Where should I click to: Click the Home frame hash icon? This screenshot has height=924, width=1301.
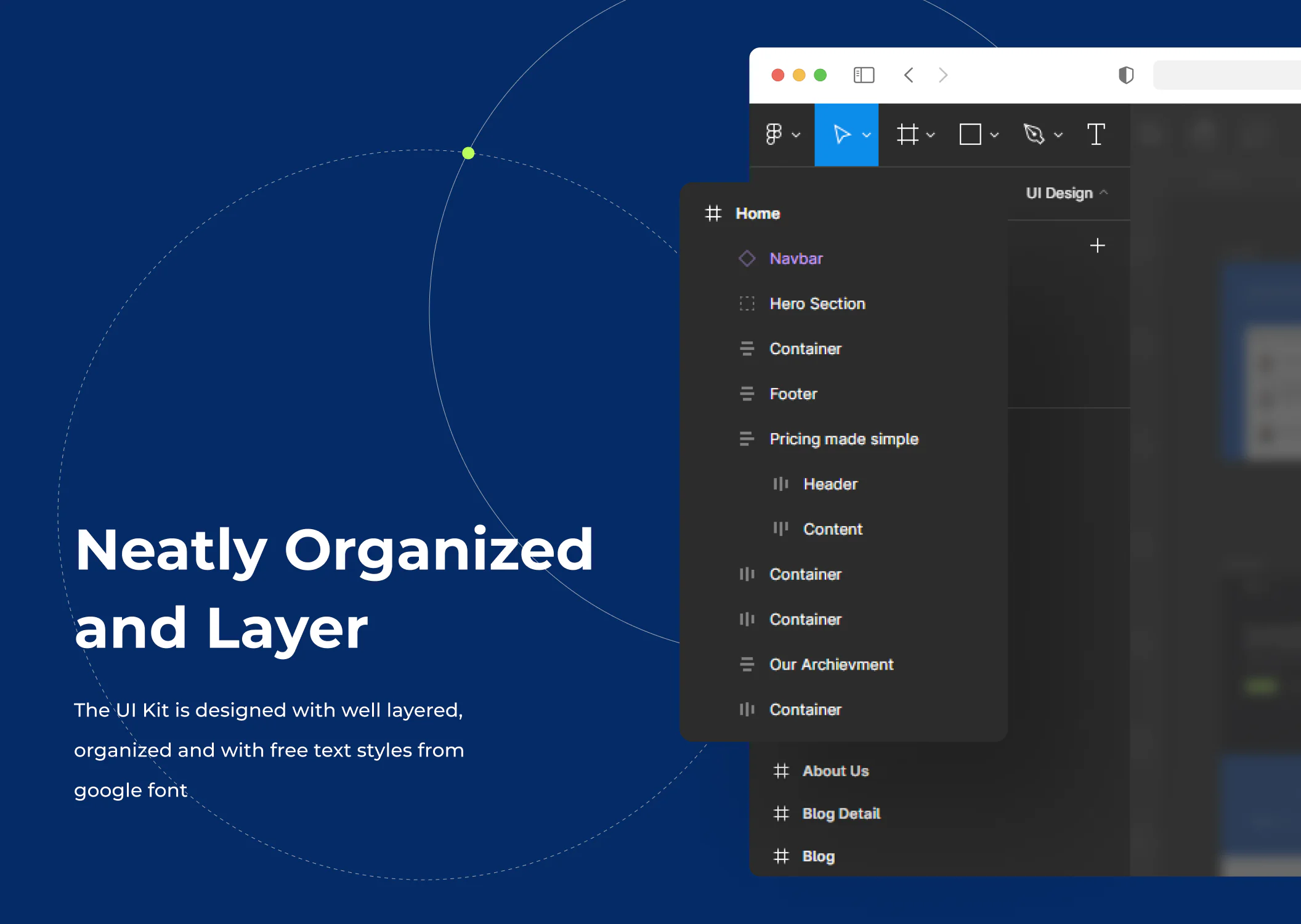coord(713,213)
